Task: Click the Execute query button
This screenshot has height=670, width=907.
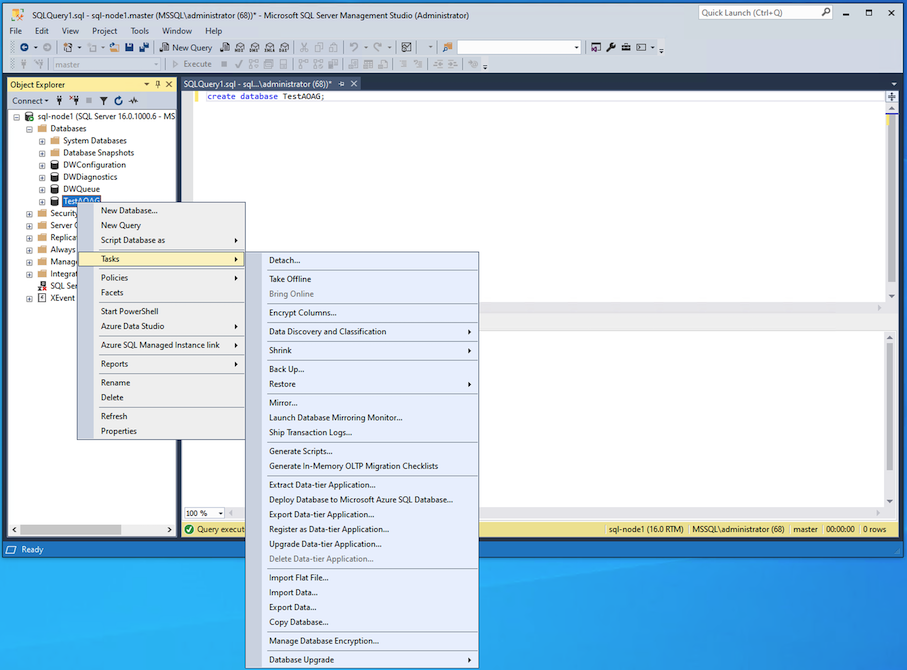Action: [192, 64]
